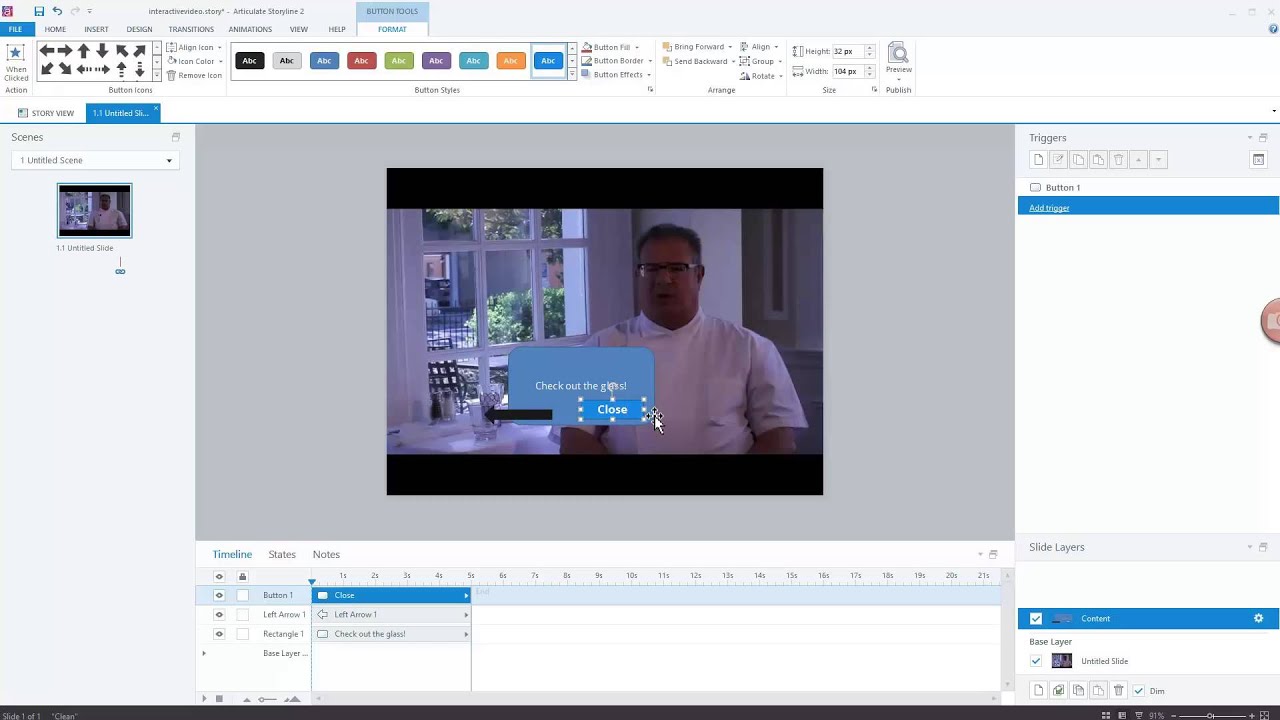Screen dimensions: 1280x720
Task: Open the INSERT ribbon tab
Action: [x=96, y=29]
